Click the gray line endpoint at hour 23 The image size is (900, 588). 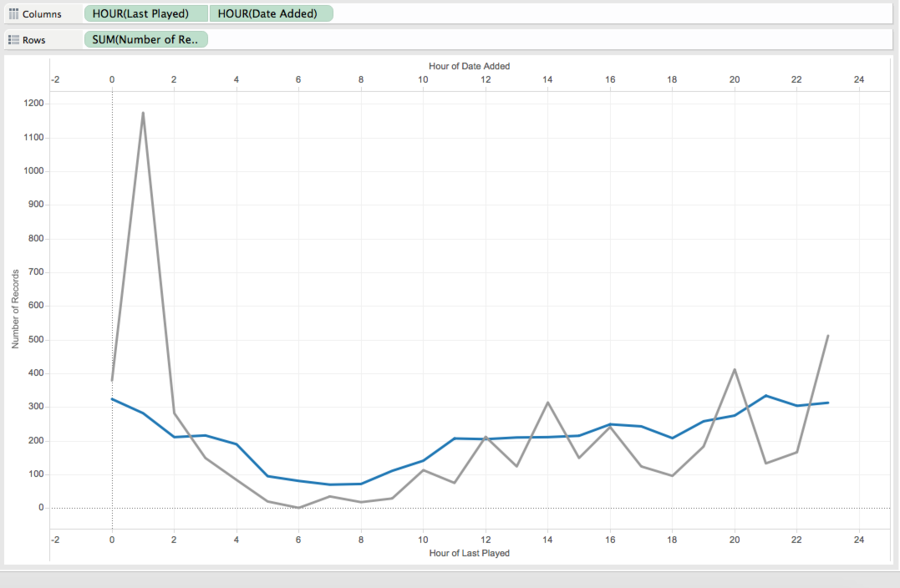pyautogui.click(x=828, y=335)
